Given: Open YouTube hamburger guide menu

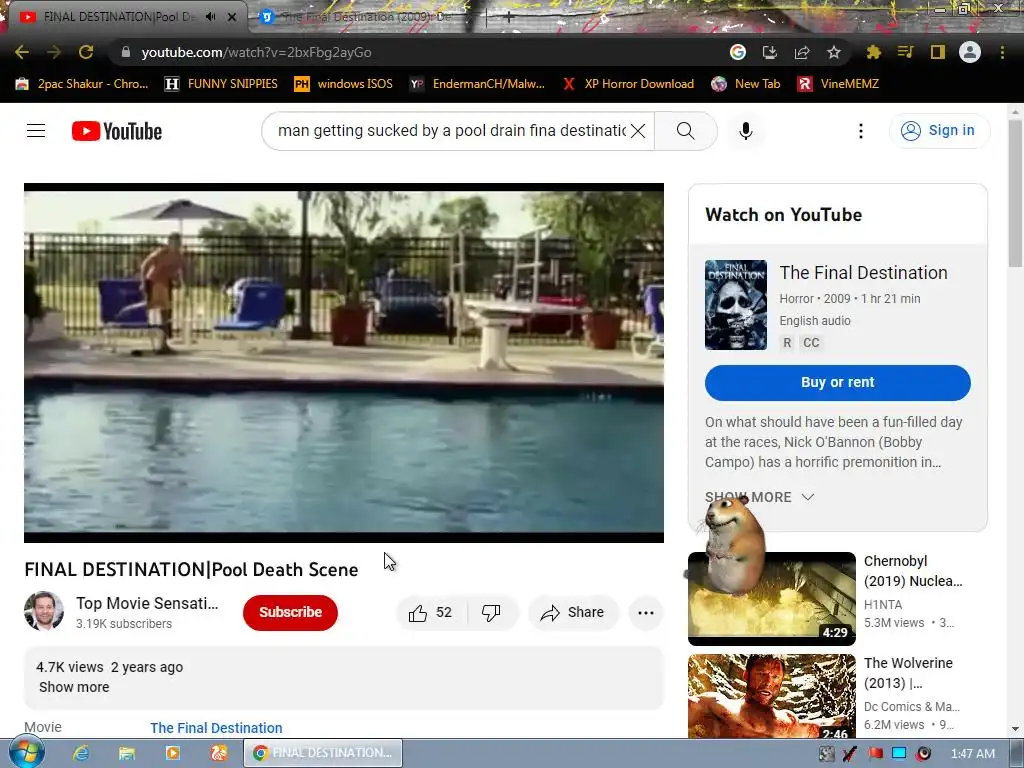Looking at the screenshot, I should tap(36, 131).
